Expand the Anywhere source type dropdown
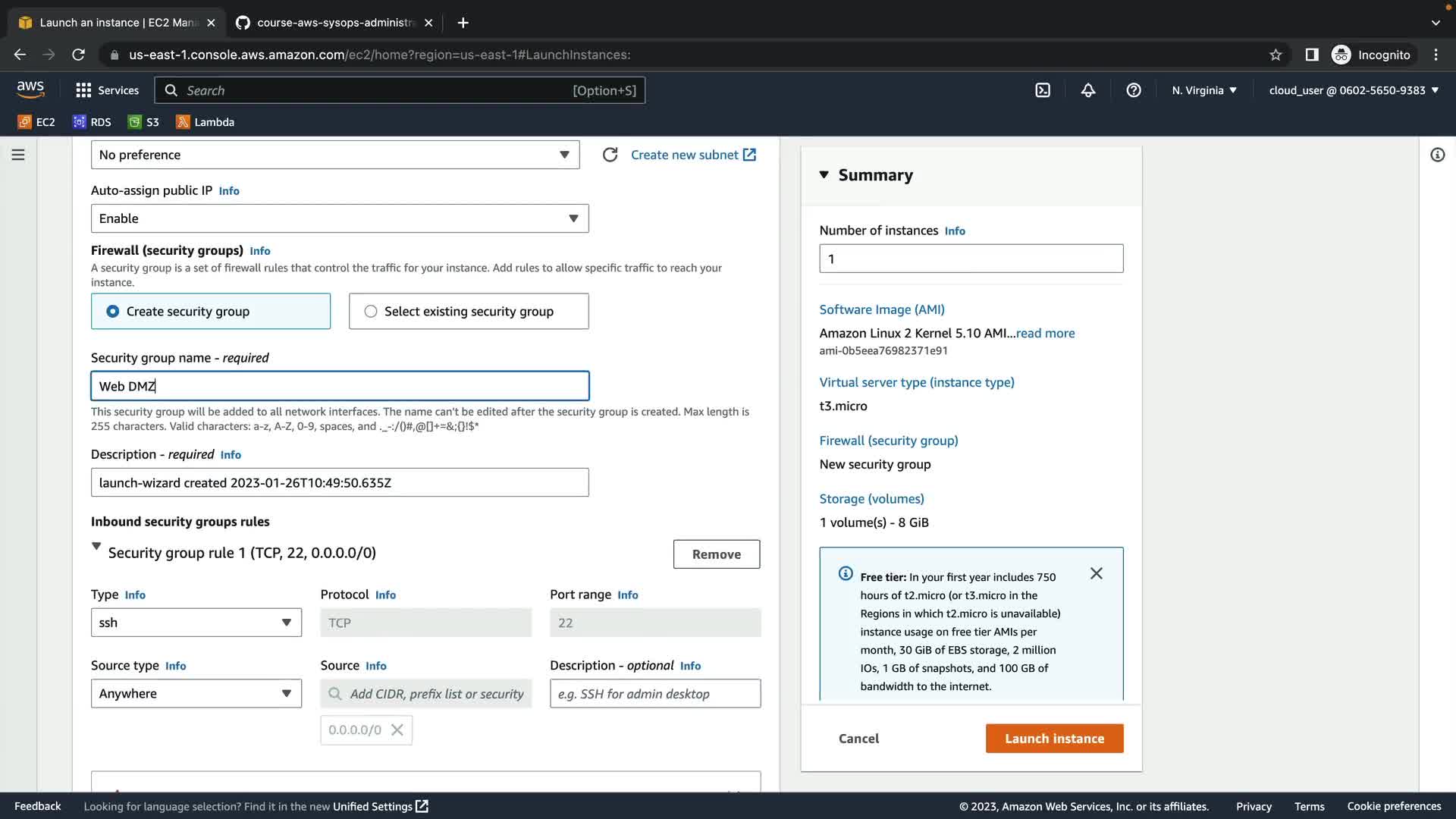 [x=196, y=693]
